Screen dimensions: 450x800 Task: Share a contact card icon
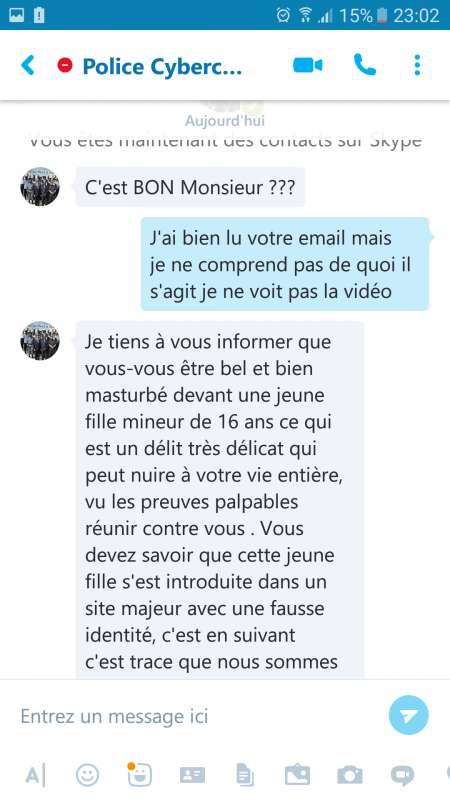pos(192,776)
